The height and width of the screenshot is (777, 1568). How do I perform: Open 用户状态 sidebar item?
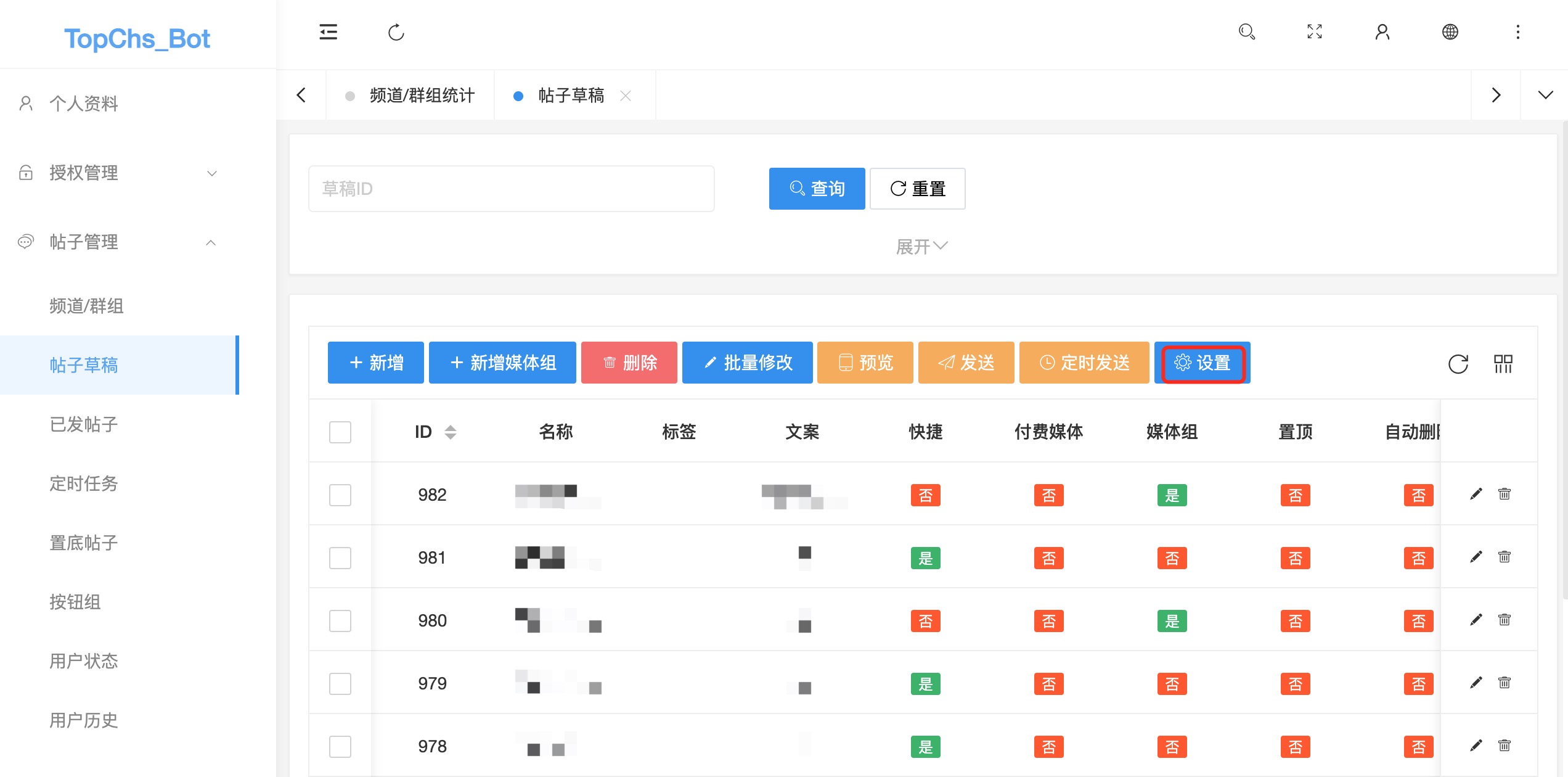pyautogui.click(x=120, y=661)
